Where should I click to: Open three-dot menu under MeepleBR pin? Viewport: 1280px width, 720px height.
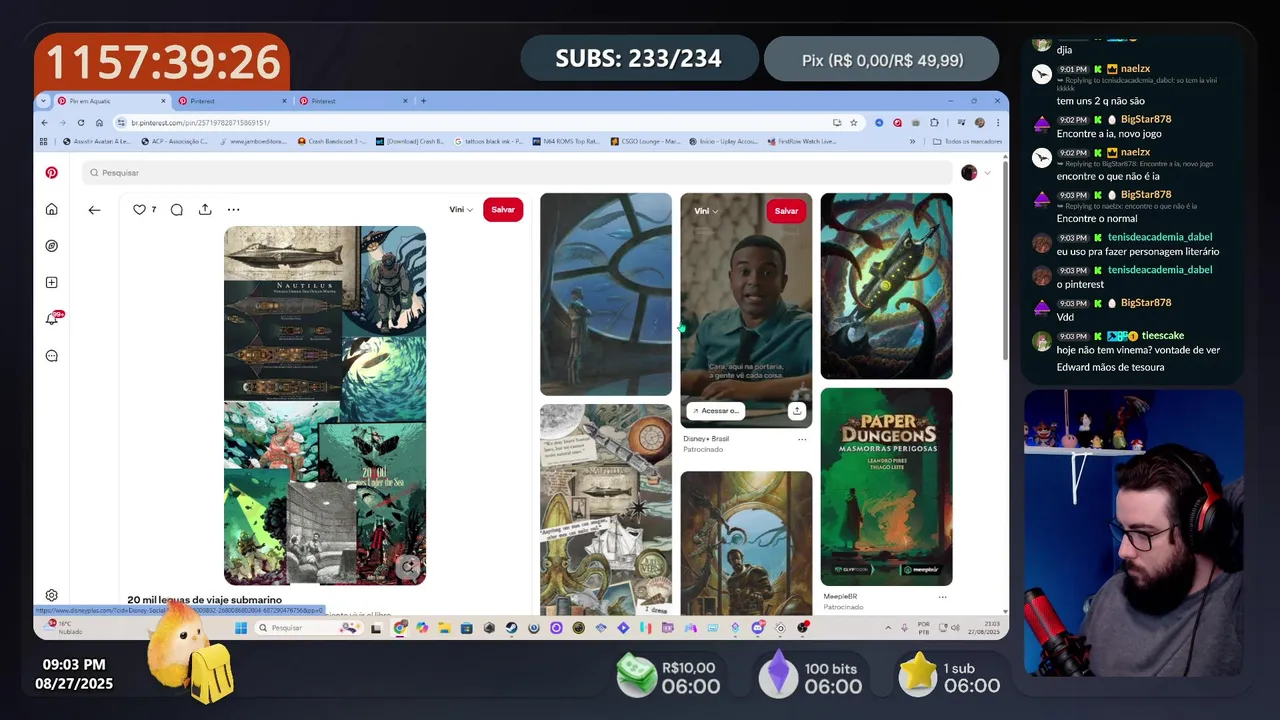(x=942, y=597)
